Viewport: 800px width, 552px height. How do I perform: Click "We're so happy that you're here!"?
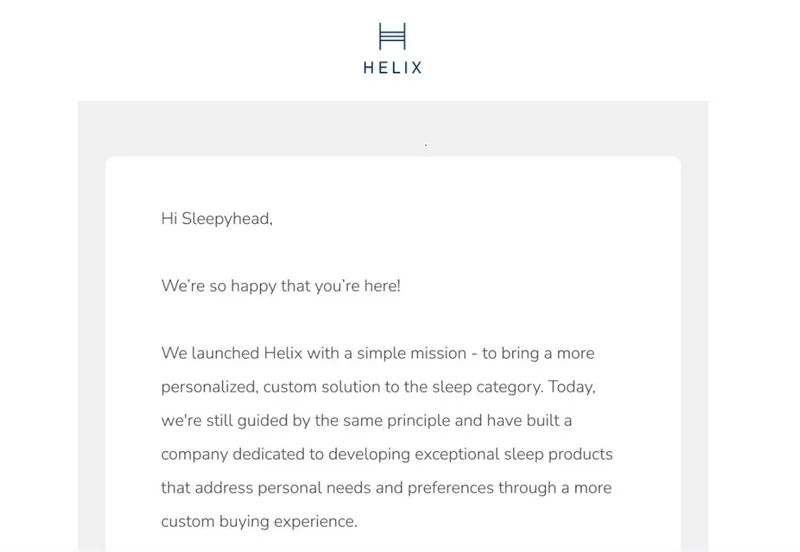click(281, 286)
